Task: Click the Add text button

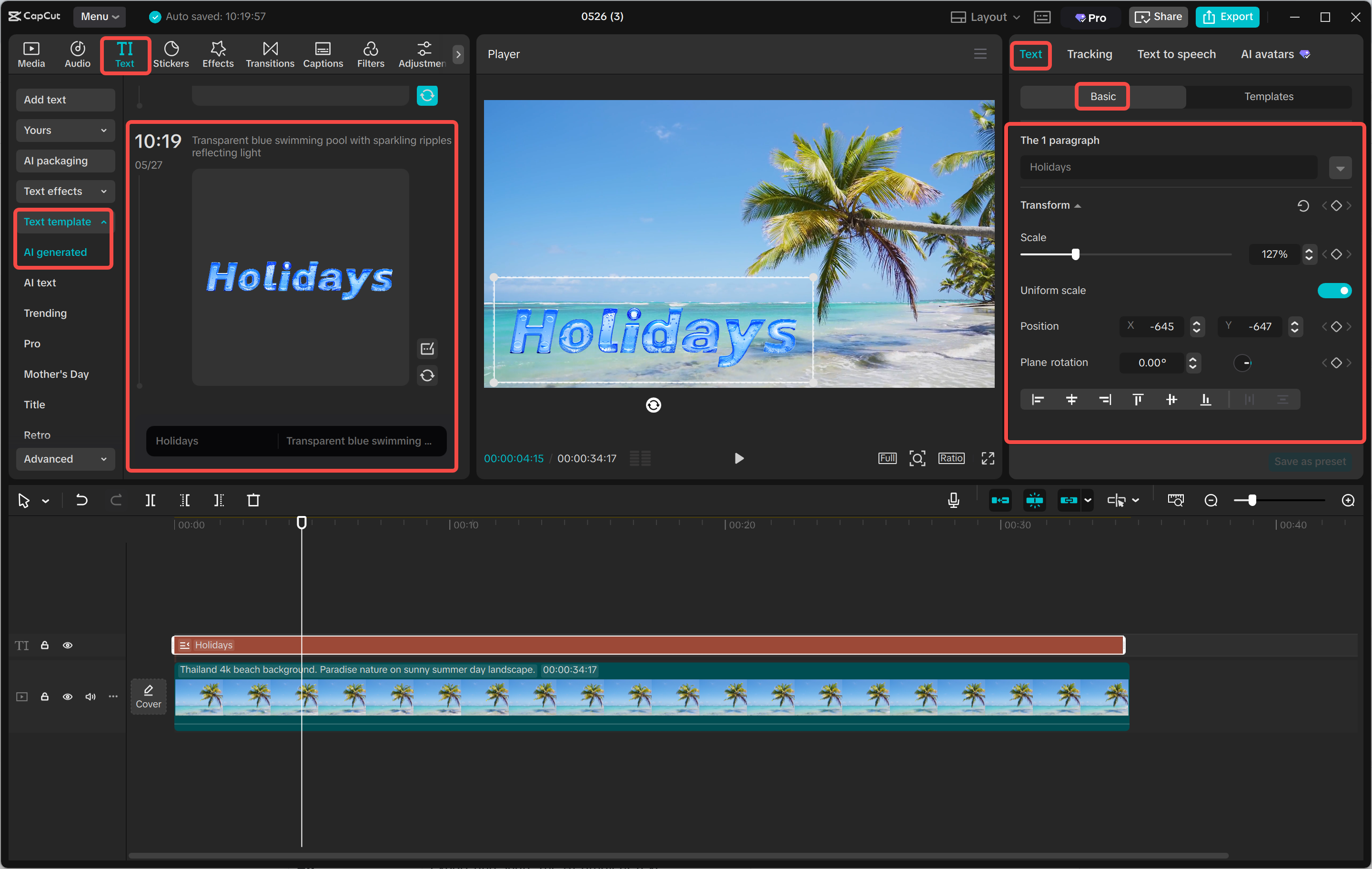Action: coord(65,100)
